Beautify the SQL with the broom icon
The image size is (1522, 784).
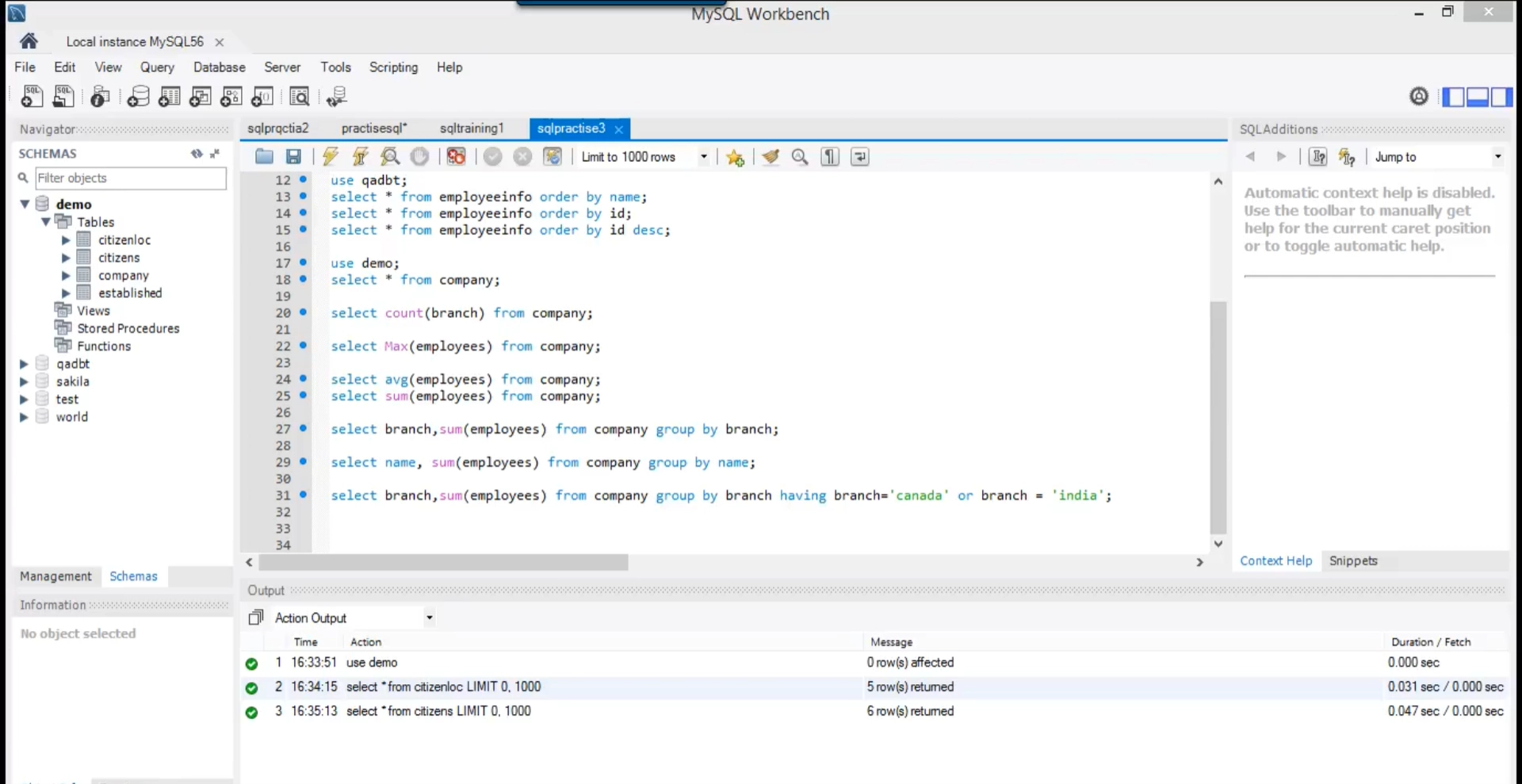pos(771,157)
